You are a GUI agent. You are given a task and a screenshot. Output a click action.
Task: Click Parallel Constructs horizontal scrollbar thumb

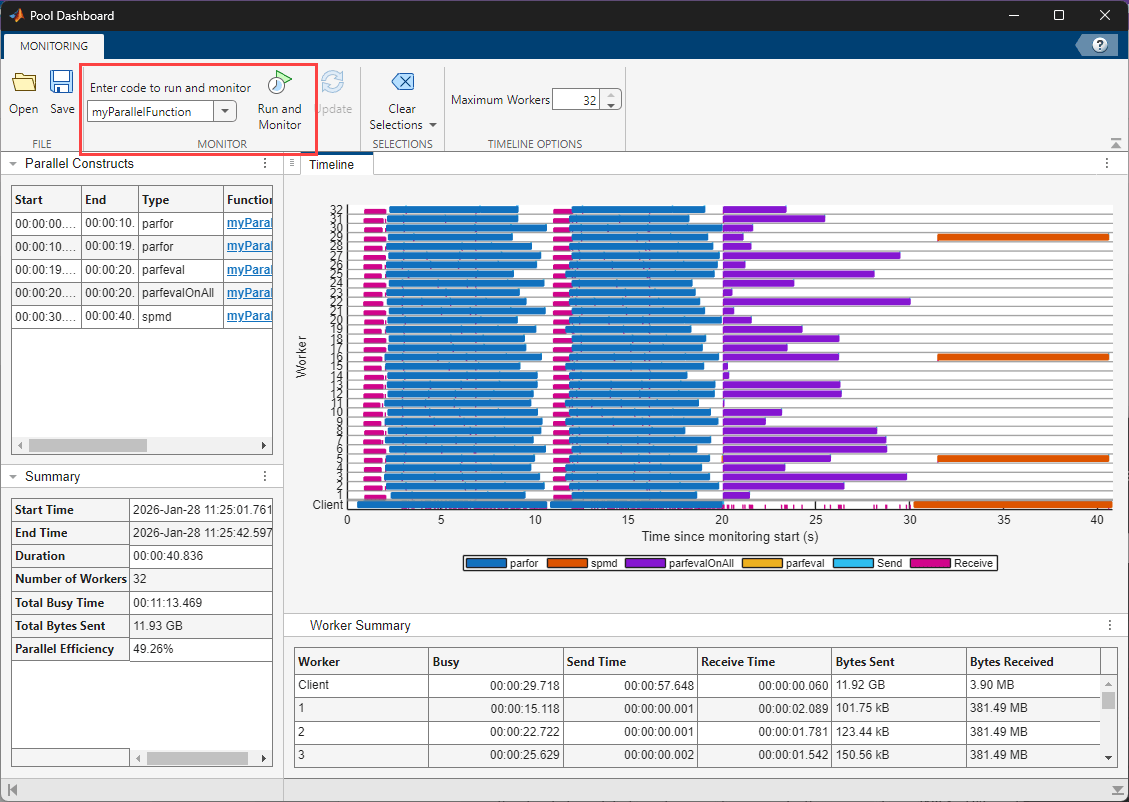pyautogui.click(x=88, y=446)
